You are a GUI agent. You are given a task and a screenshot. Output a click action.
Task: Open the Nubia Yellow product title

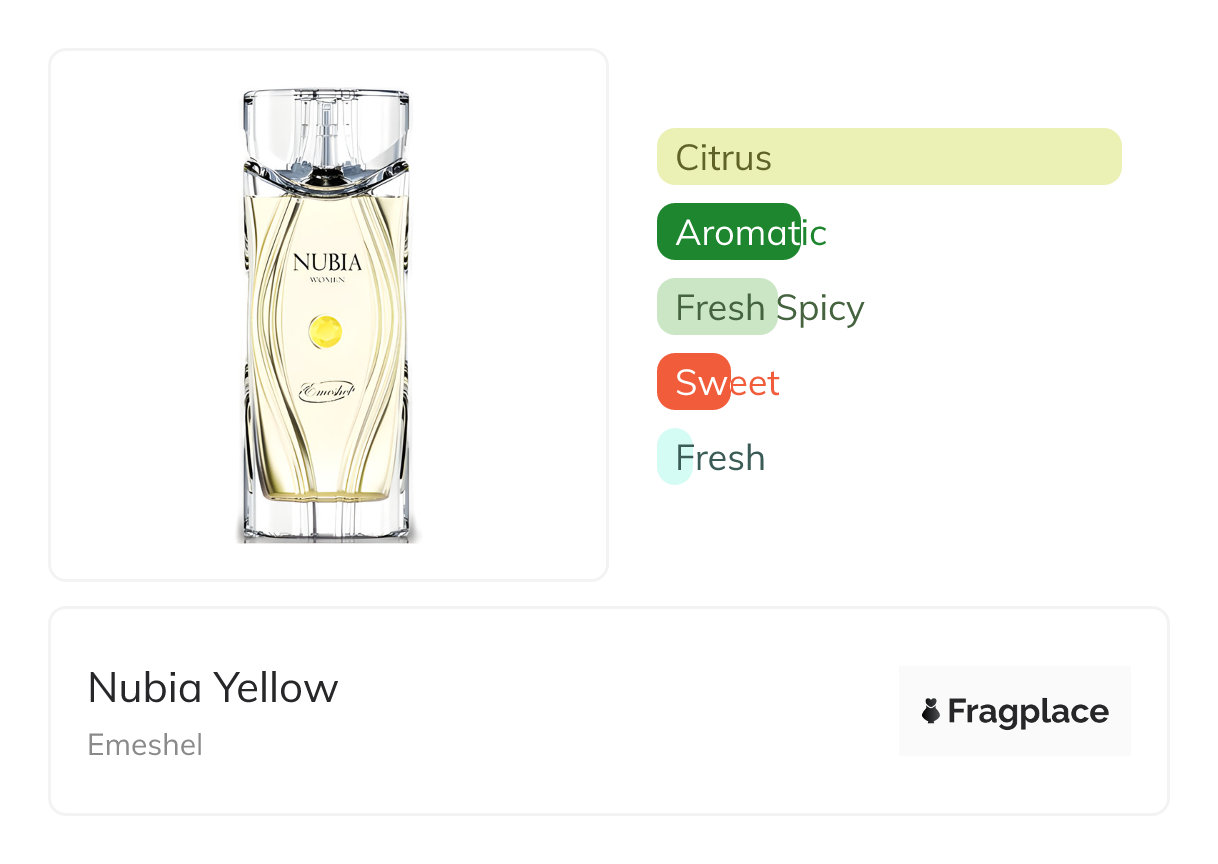point(213,688)
